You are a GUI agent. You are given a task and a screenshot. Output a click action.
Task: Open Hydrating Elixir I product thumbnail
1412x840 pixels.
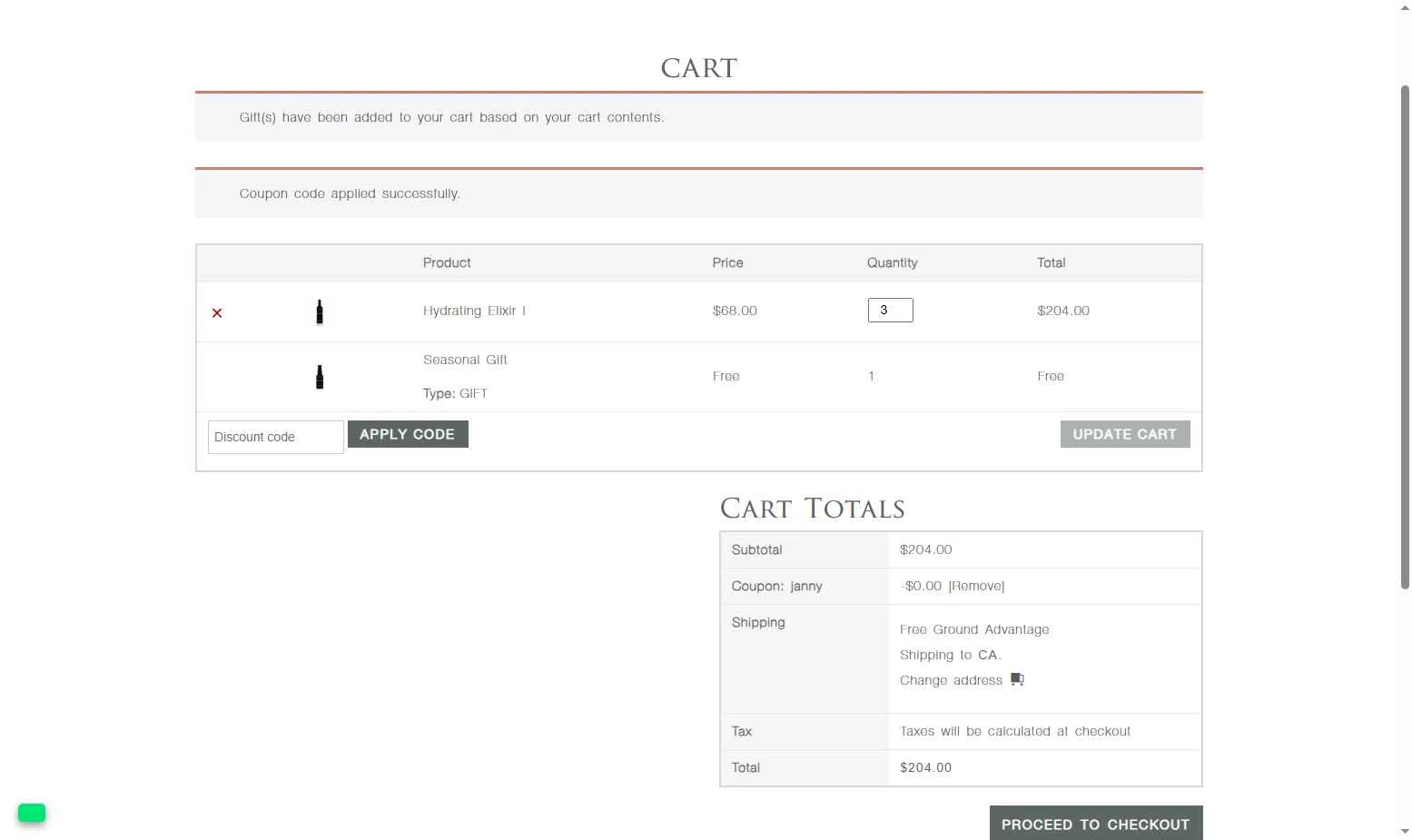click(x=320, y=311)
